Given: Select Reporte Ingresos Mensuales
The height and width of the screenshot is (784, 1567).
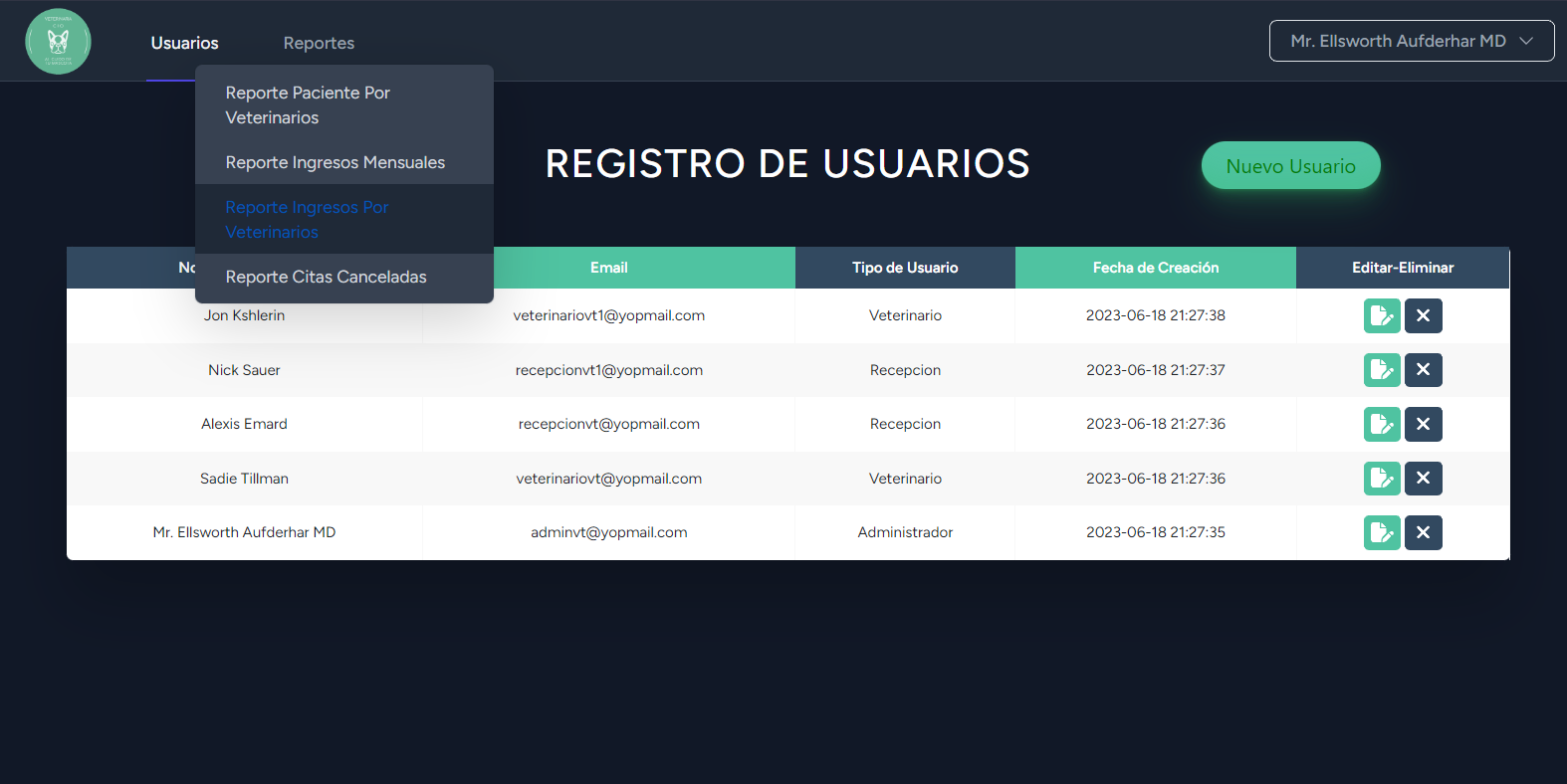Looking at the screenshot, I should coord(335,162).
